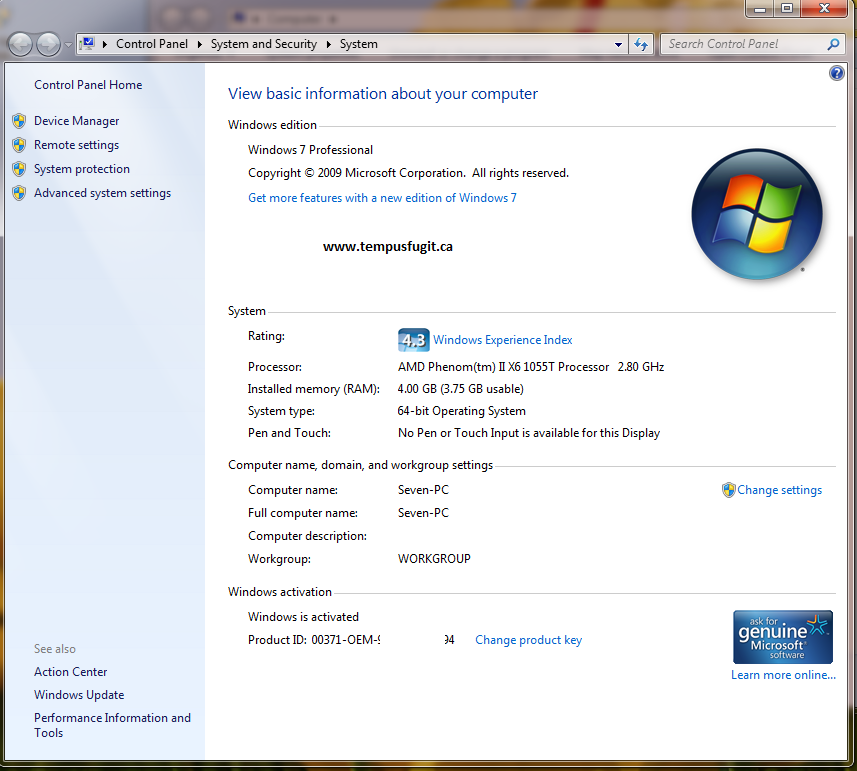Screen dimensions: 857x771
Task: Click the No Pen or Touch Input text
Action: coord(529,433)
